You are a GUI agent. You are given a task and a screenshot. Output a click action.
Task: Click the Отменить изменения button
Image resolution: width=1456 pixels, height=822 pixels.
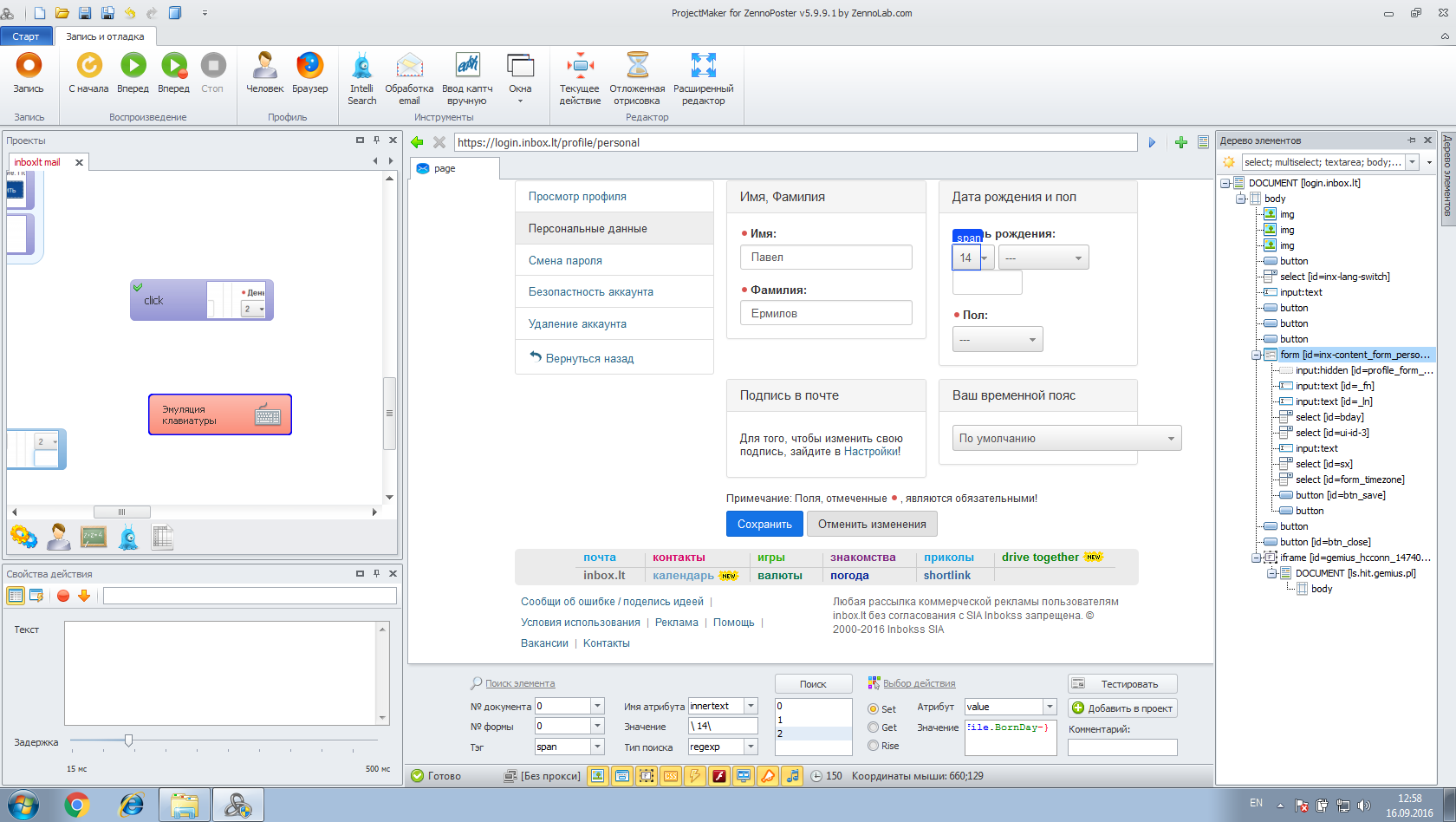(x=872, y=524)
